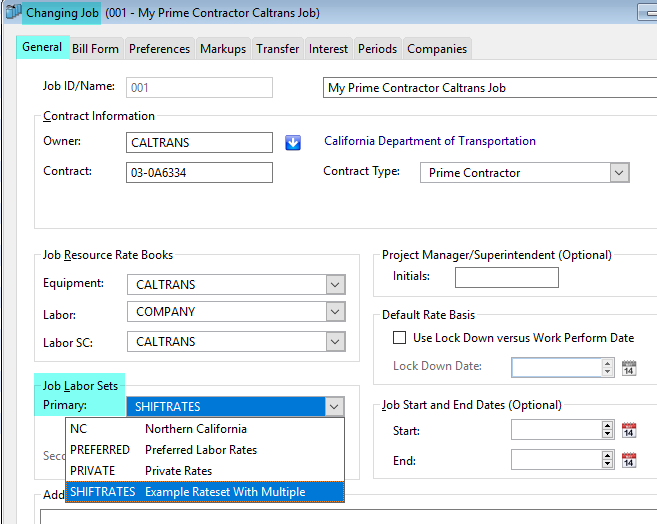Viewport: 657px width, 524px height.
Task: Click the job name field
Action: pyautogui.click(x=490, y=88)
